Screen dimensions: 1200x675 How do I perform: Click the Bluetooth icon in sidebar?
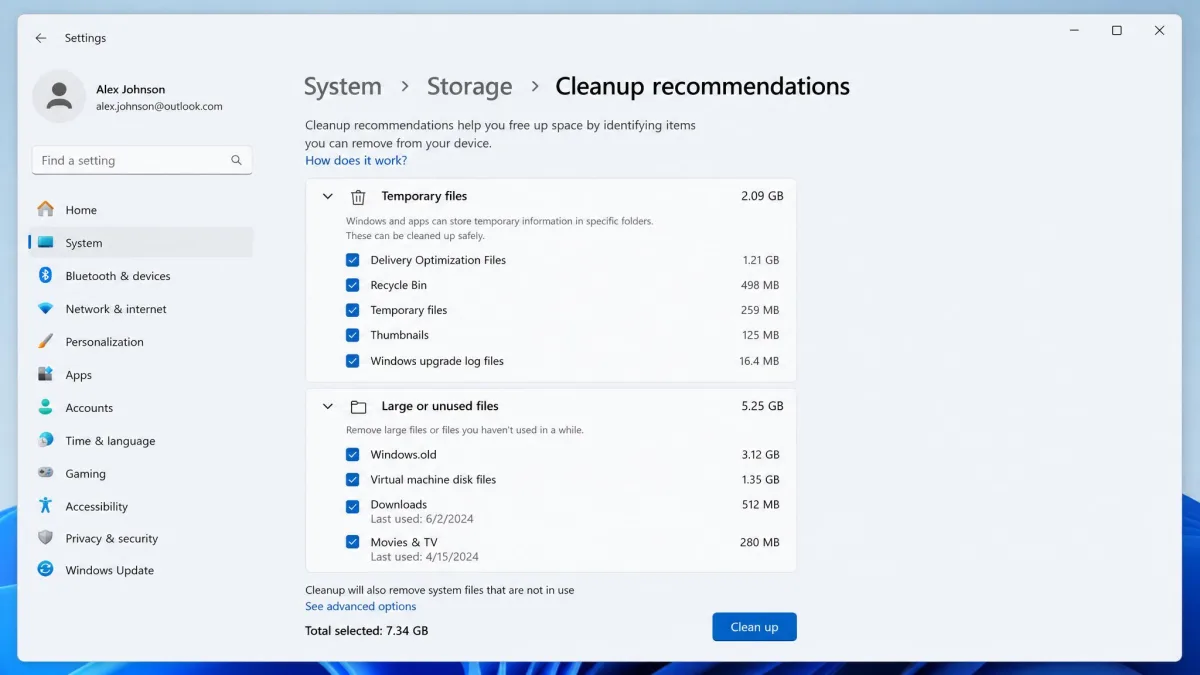[46, 275]
